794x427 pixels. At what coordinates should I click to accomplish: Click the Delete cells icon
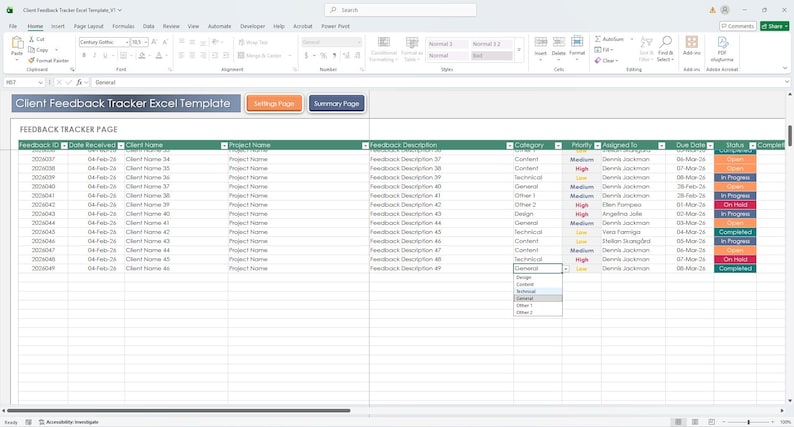pos(559,42)
